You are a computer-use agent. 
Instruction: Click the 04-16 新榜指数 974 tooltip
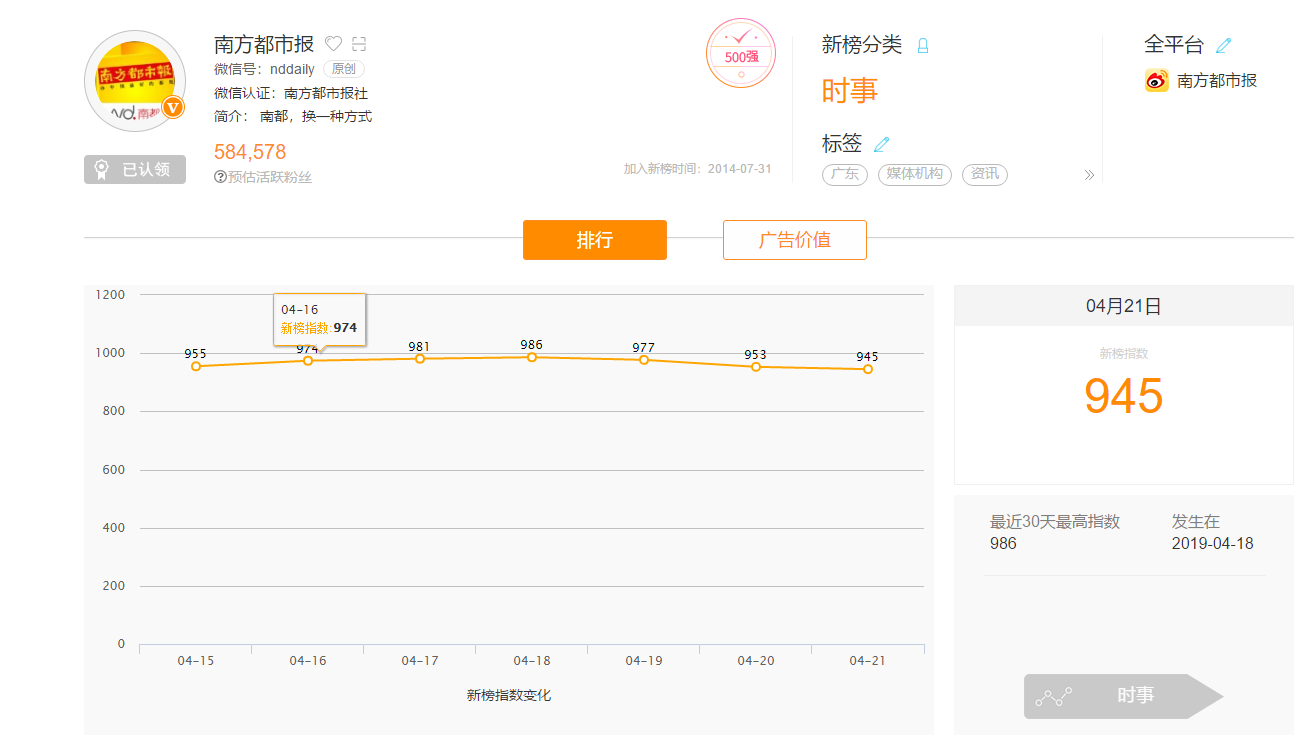click(x=320, y=319)
